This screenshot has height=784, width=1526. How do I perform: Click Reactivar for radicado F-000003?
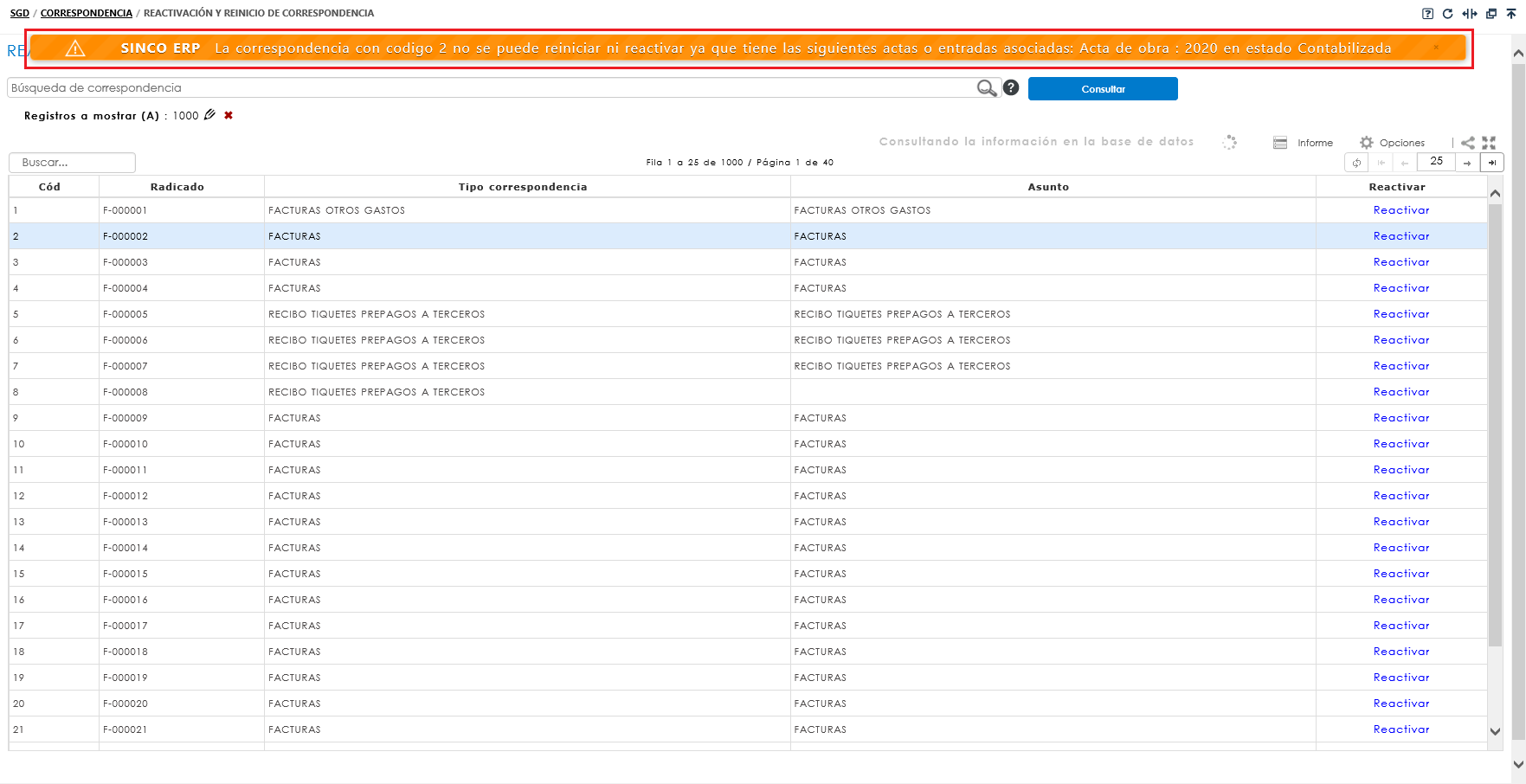tap(1401, 262)
